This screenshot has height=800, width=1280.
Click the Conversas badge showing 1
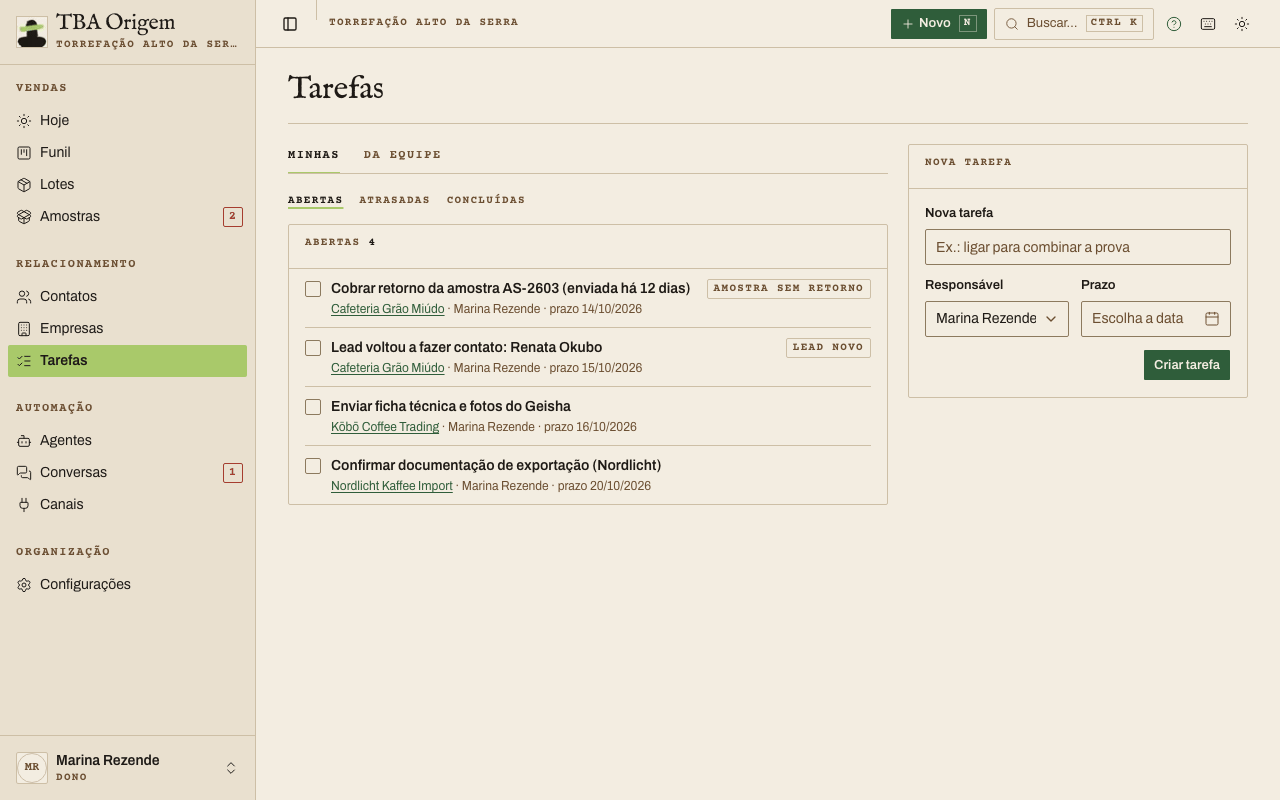coord(233,473)
